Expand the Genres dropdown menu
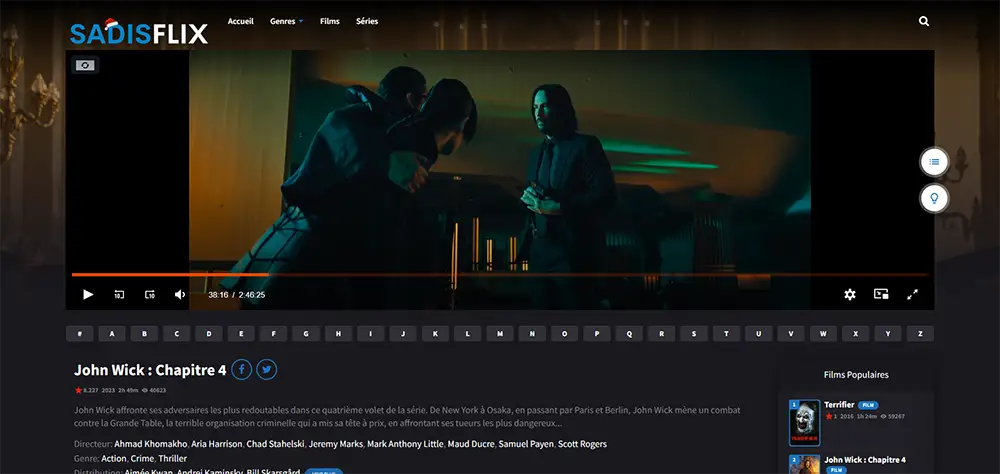 (x=286, y=21)
